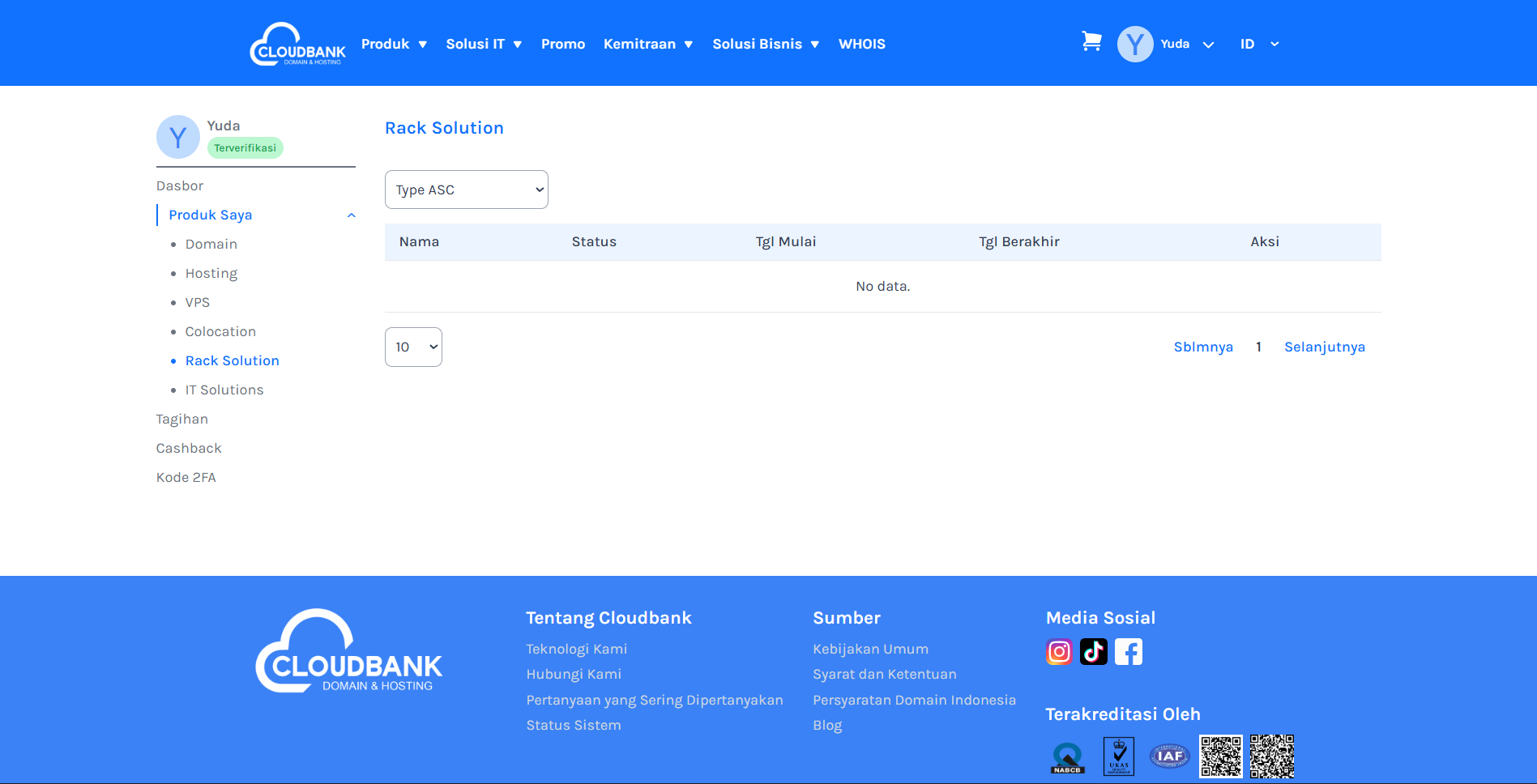The image size is (1537, 784).
Task: Click the Yuda avatar in top bar
Action: (x=1135, y=44)
